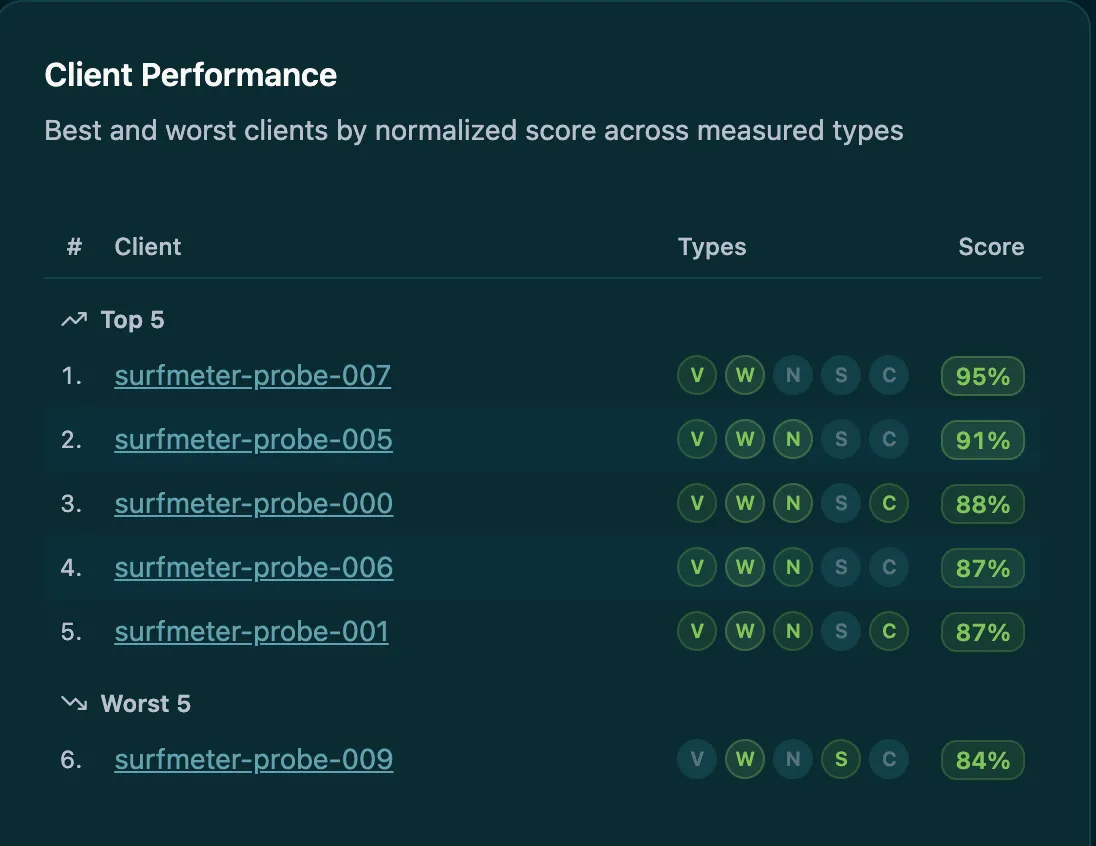Click the C type badge for probe-005
The image size is (1096, 846).
[x=889, y=439]
